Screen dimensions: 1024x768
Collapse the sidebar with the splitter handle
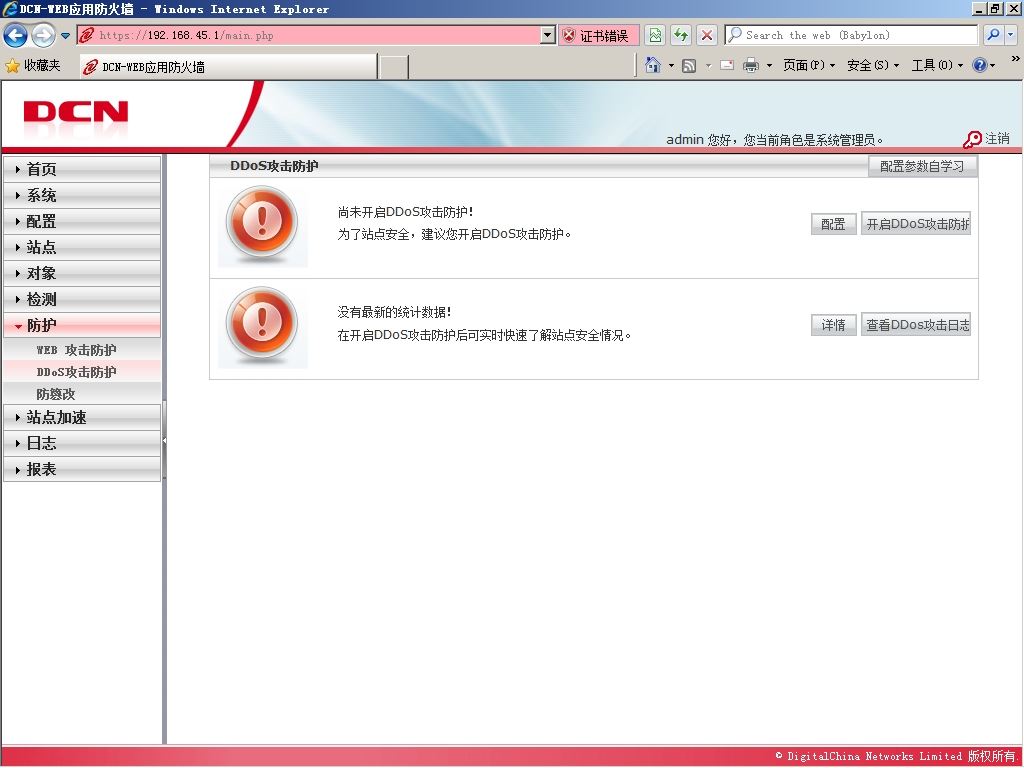(x=165, y=441)
